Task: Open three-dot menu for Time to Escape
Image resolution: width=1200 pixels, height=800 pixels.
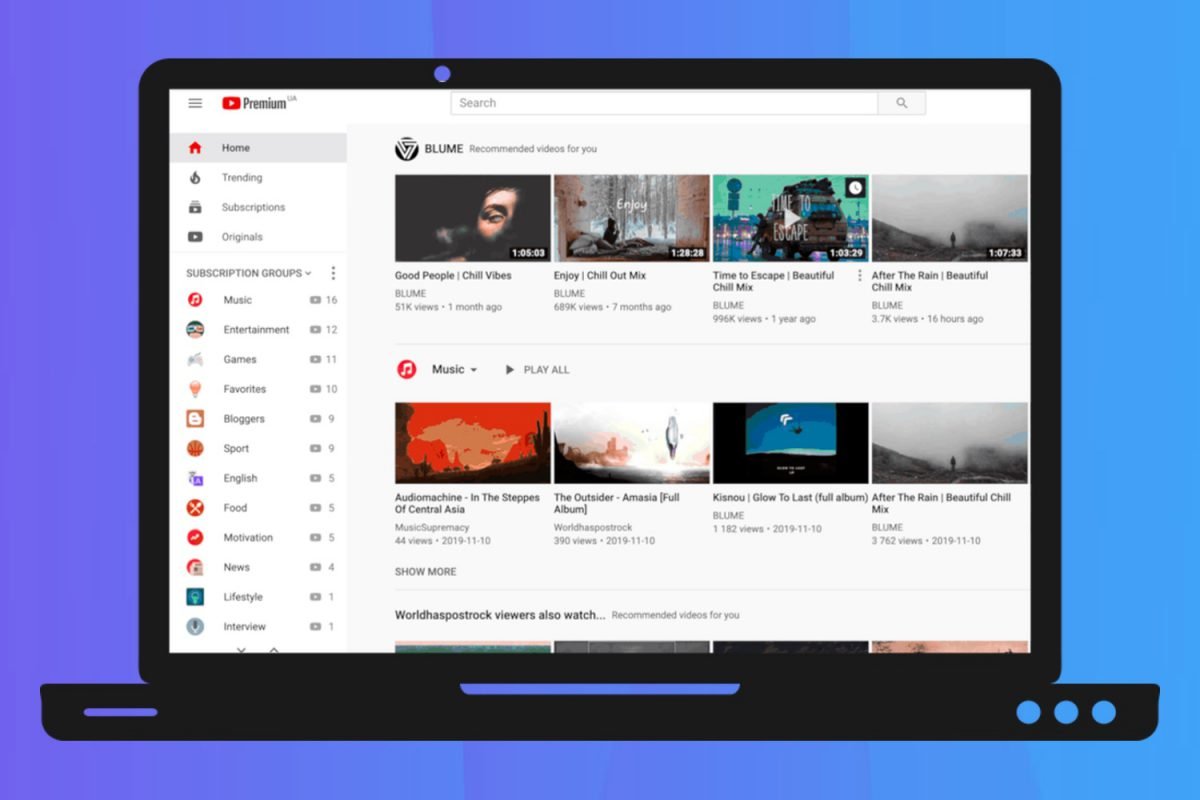Action: pyautogui.click(x=859, y=276)
